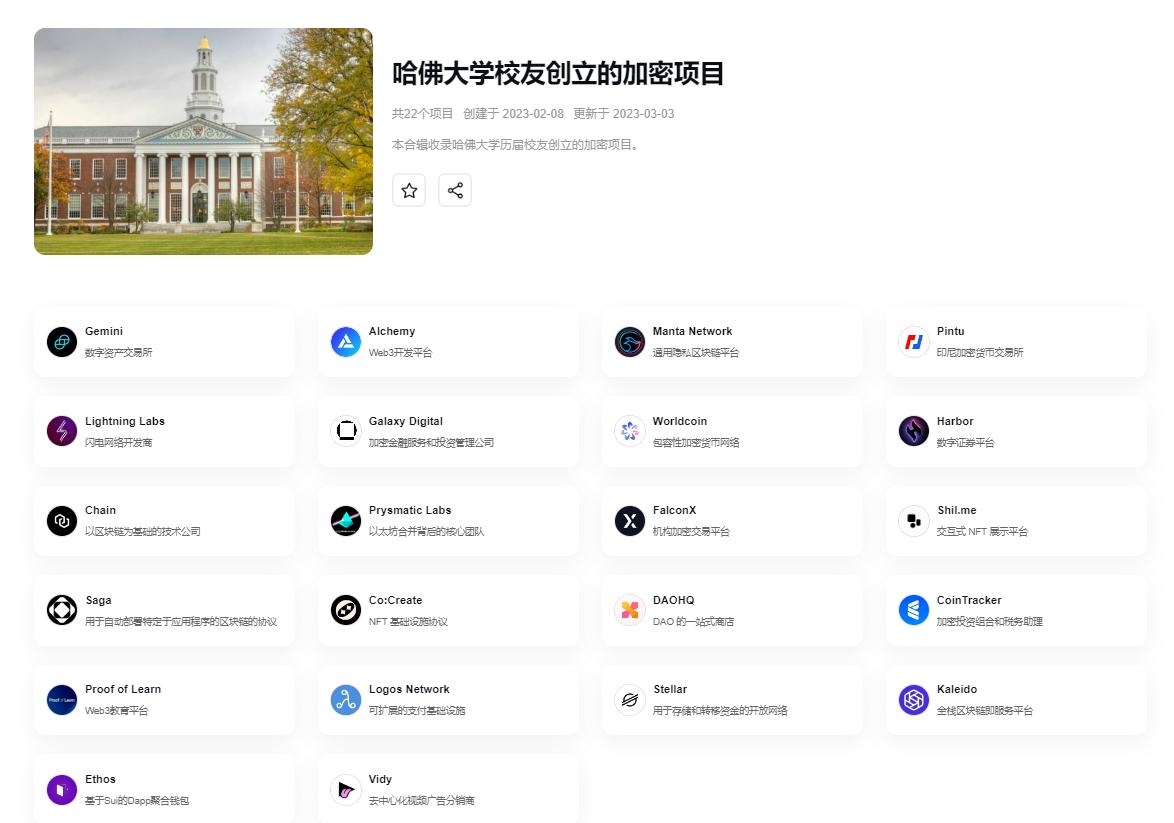Image resolution: width=1174 pixels, height=823 pixels.
Task: Select the CoinTracker logo icon
Action: (914, 610)
